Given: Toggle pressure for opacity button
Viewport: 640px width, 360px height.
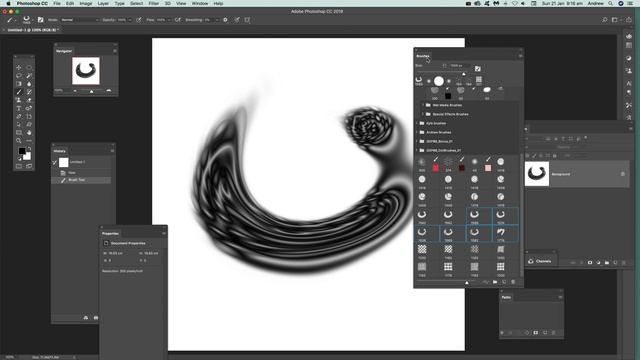Looking at the screenshot, I should pyautogui.click(x=139, y=20).
